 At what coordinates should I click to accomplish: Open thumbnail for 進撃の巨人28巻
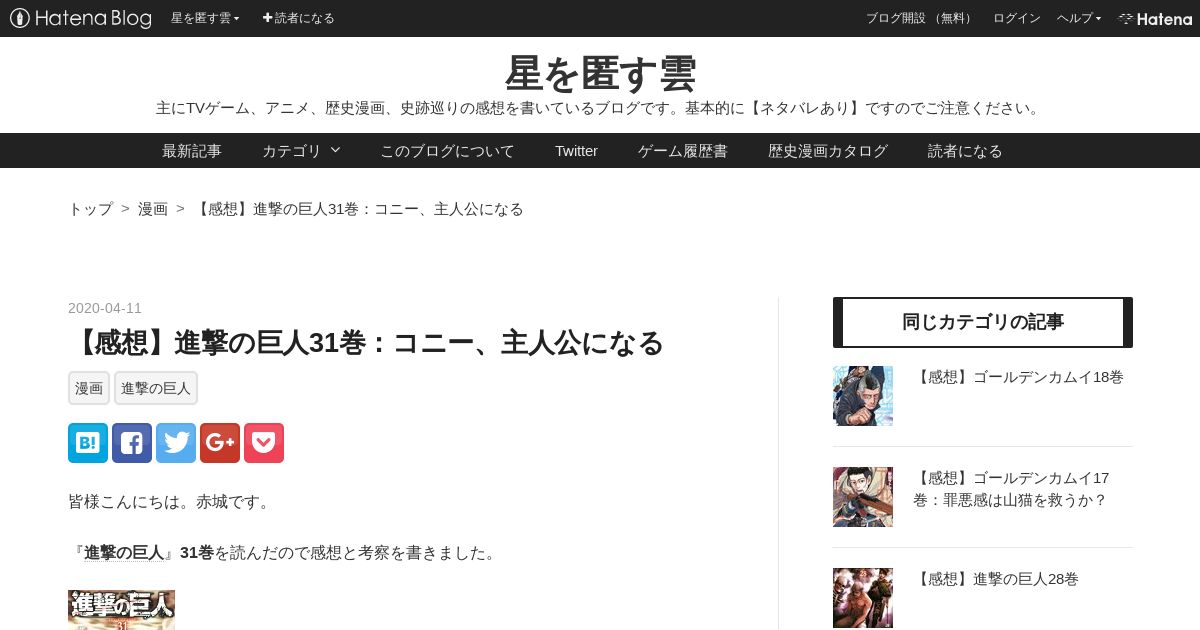[x=863, y=598]
